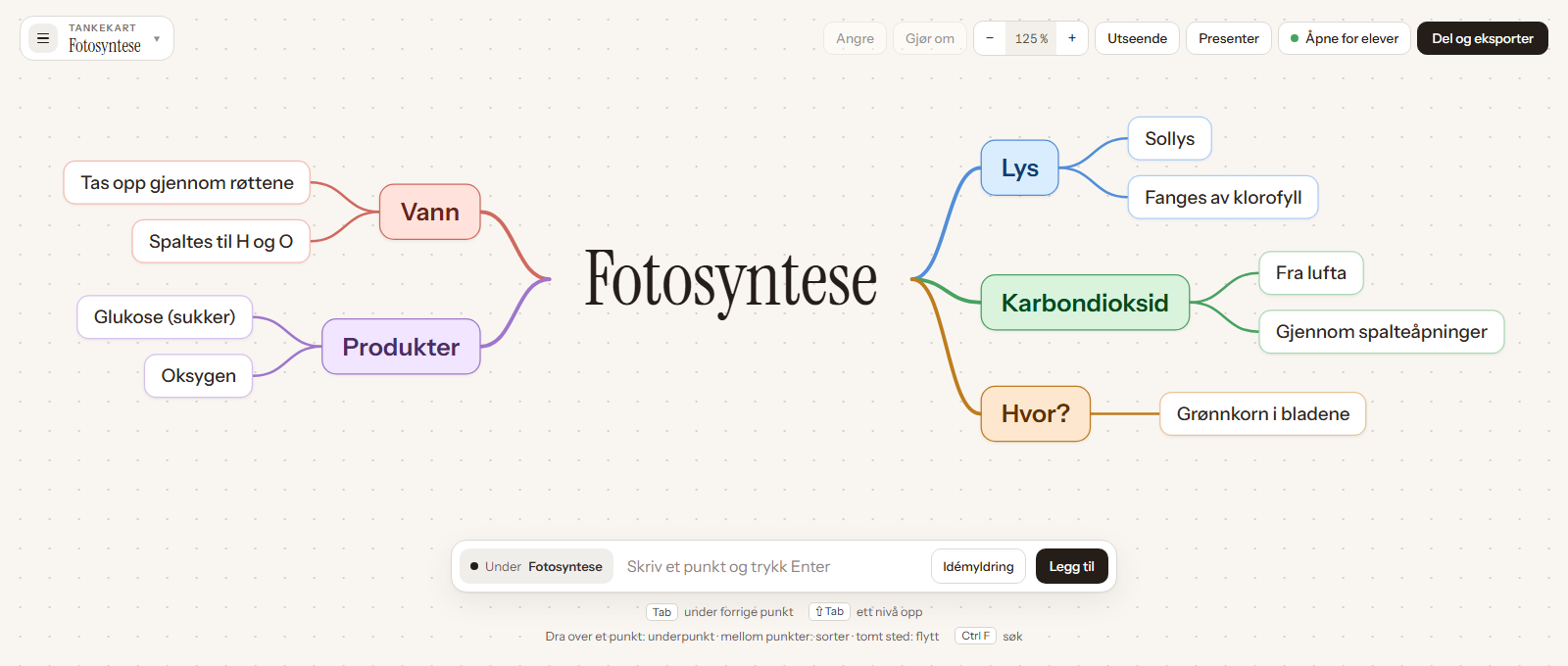This screenshot has height=666, width=1568.
Task: Increase zoom with the plus button
Action: (1072, 38)
